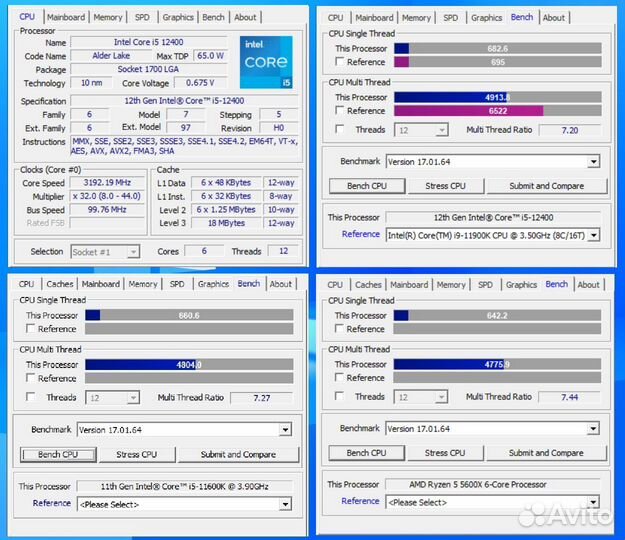This screenshot has height=540, width=625.
Task: Click multi thread reference bar showing 6522
Action: click(498, 110)
